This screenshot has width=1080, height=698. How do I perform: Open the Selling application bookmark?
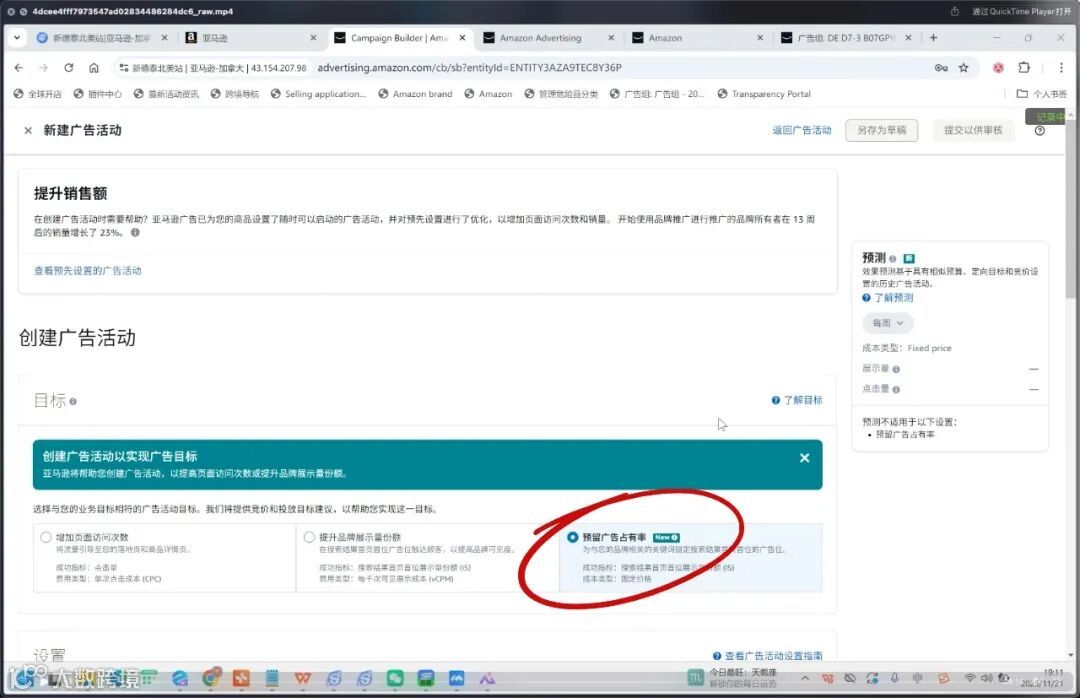pyautogui.click(x=318, y=94)
